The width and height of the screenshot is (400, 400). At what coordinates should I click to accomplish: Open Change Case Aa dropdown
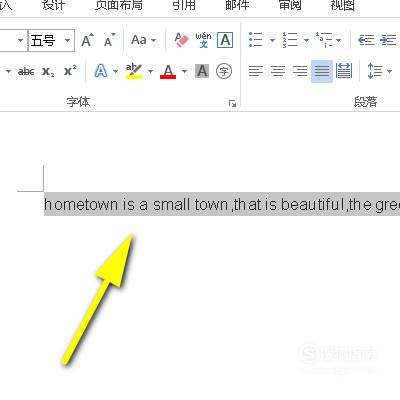click(144, 40)
